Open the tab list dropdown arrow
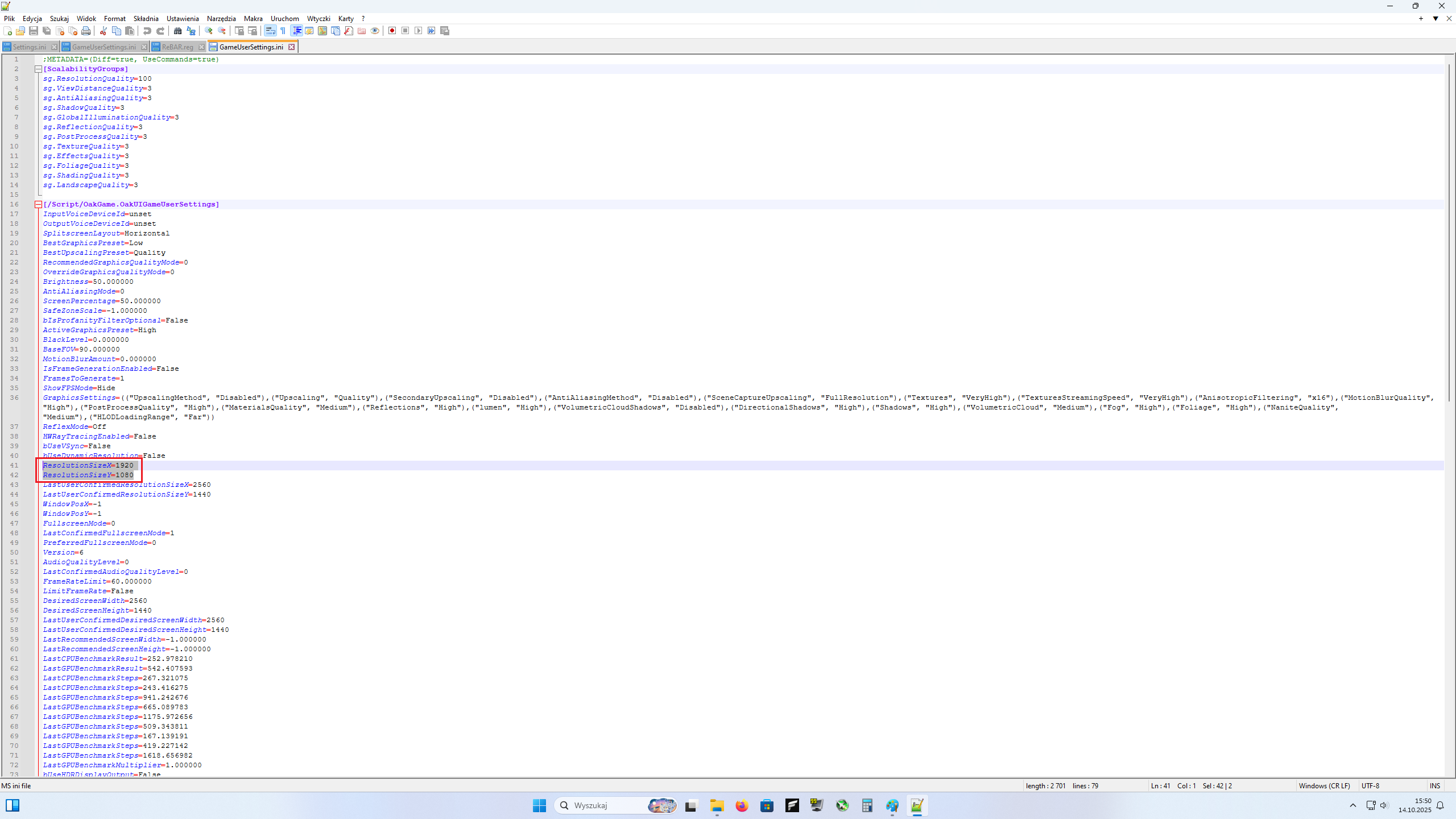The height and width of the screenshot is (819, 1456). 1436,19
